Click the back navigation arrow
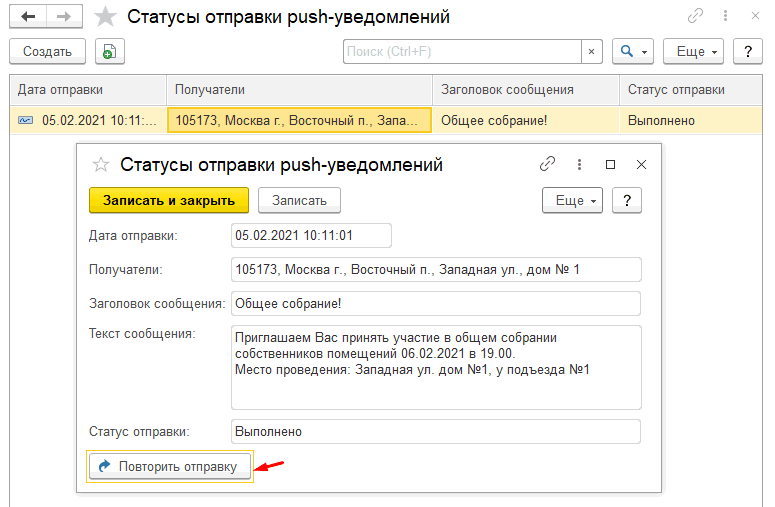The image size is (775, 507). tap(30, 17)
